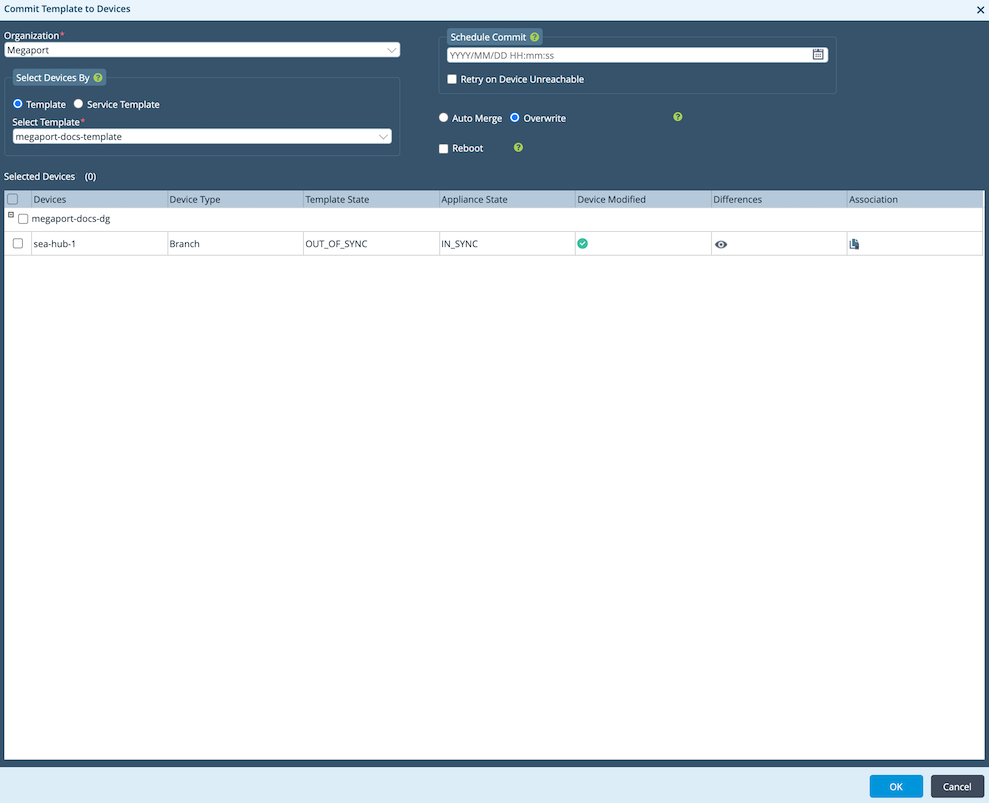Screen dimensions: 989x803
Task: Open the calendar picker for Schedule Commit
Action: (x=818, y=55)
